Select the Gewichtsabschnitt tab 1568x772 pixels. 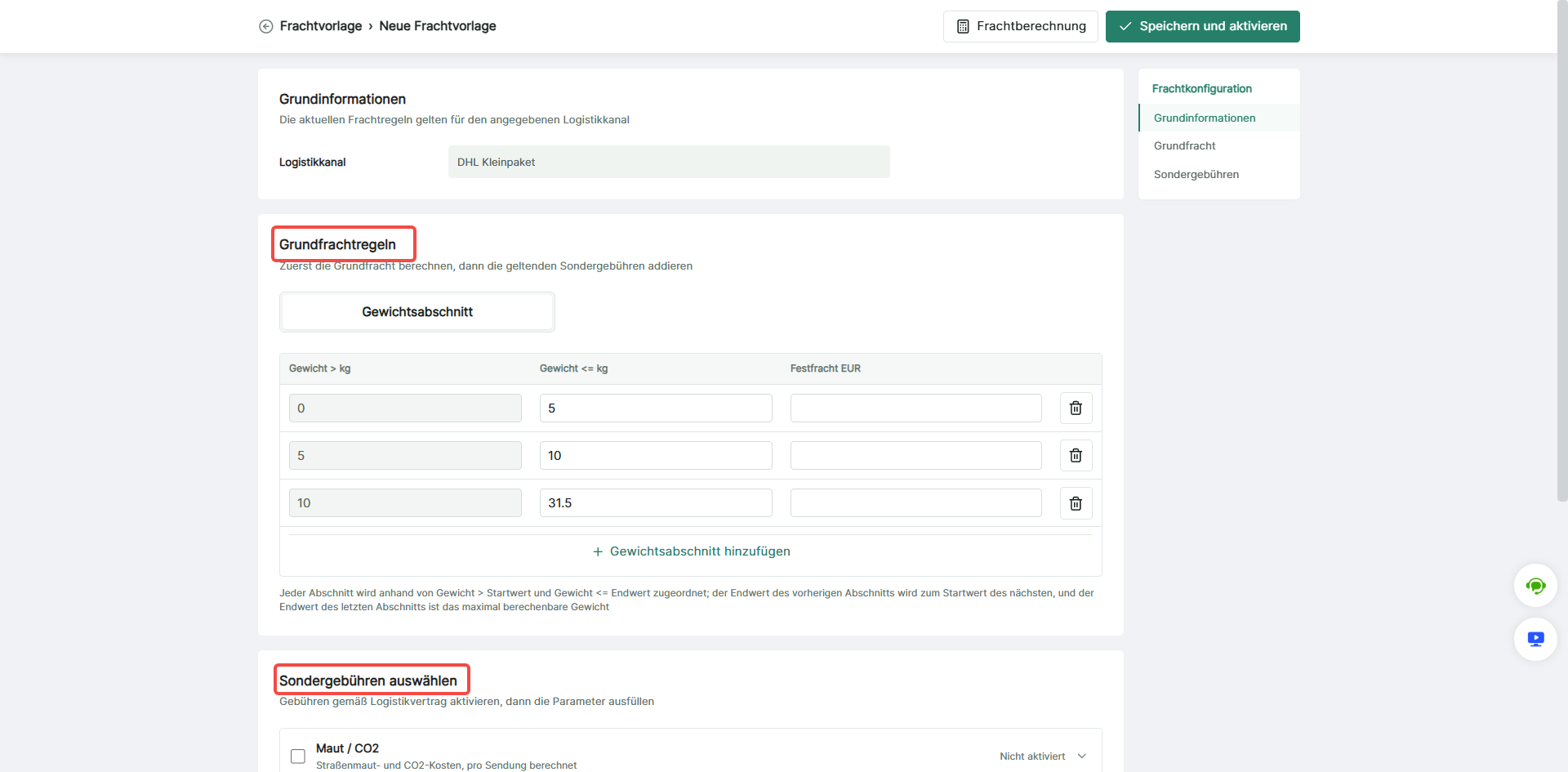pyautogui.click(x=417, y=312)
